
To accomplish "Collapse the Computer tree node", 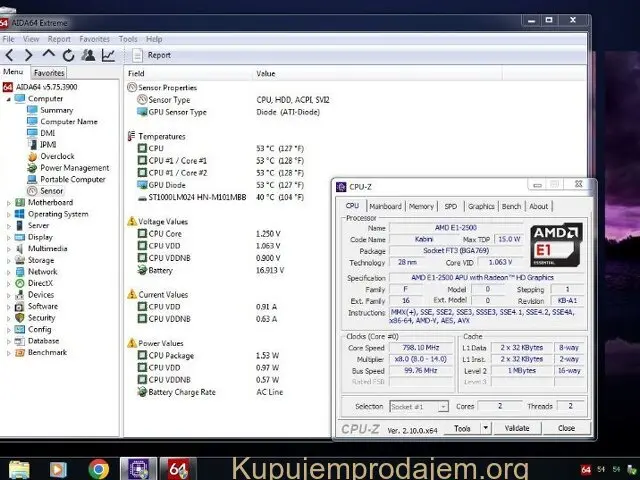I will [x=10, y=99].
